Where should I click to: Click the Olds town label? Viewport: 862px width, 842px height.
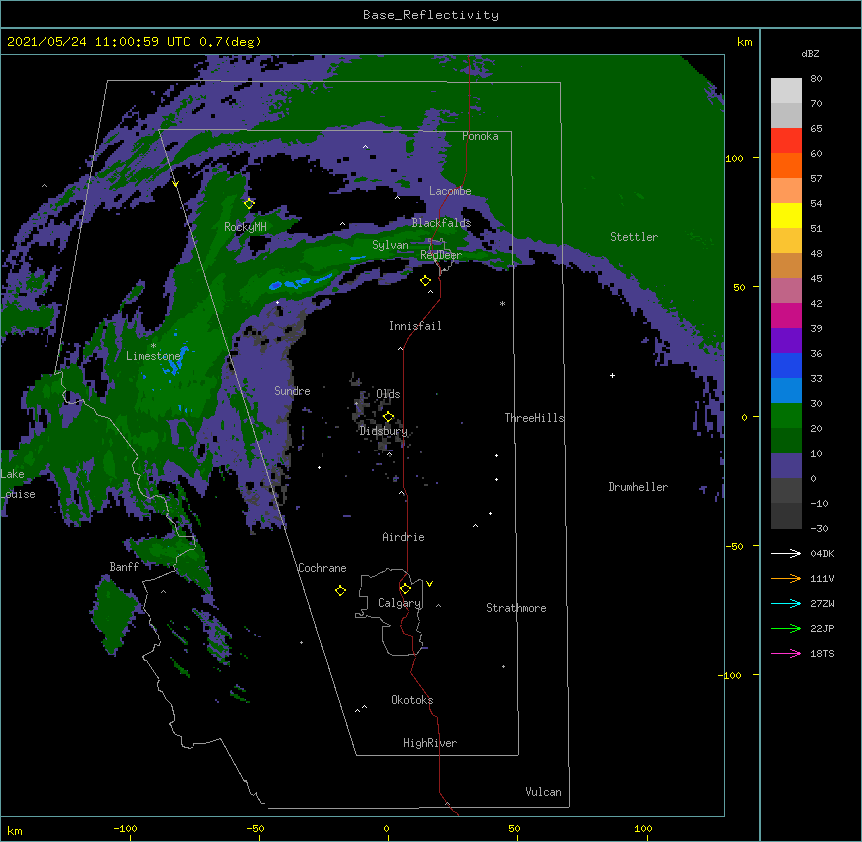[388, 394]
